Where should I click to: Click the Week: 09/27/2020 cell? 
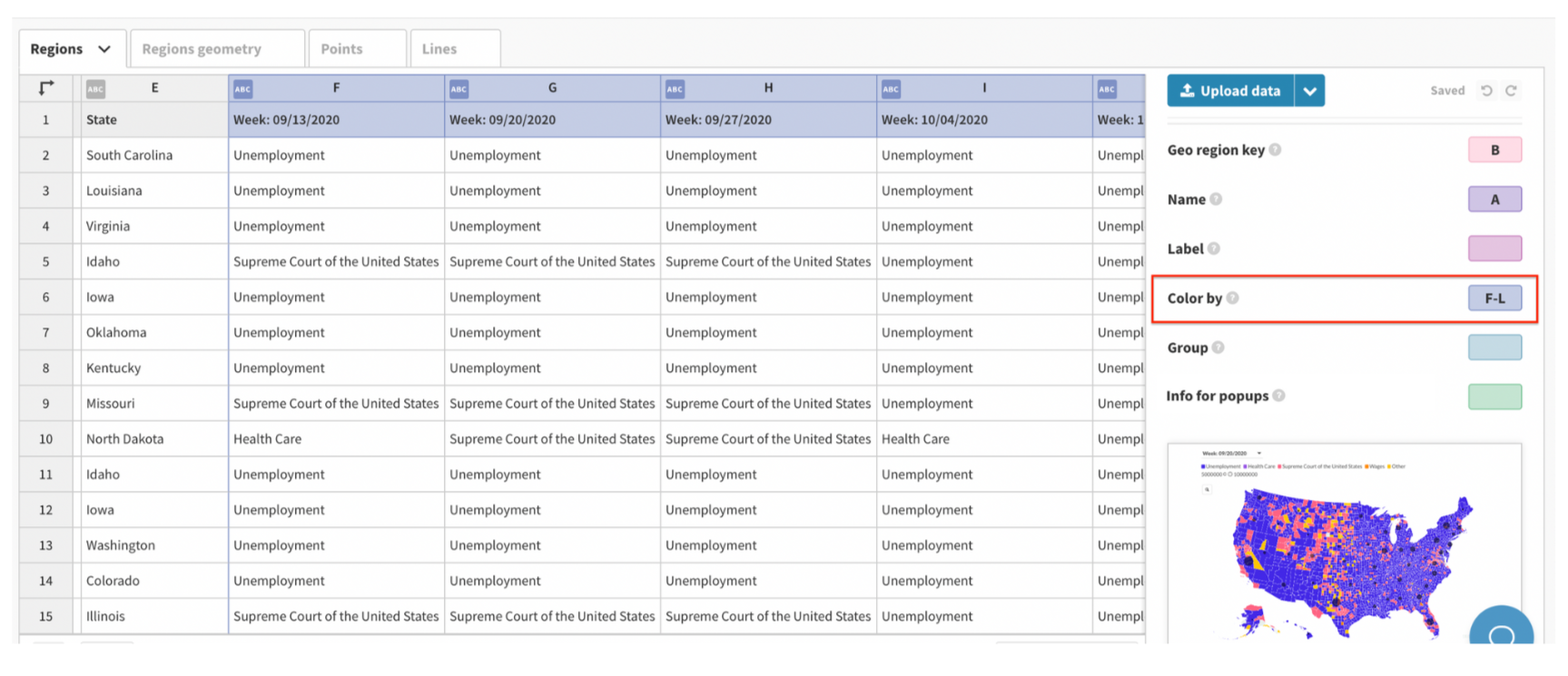(769, 120)
